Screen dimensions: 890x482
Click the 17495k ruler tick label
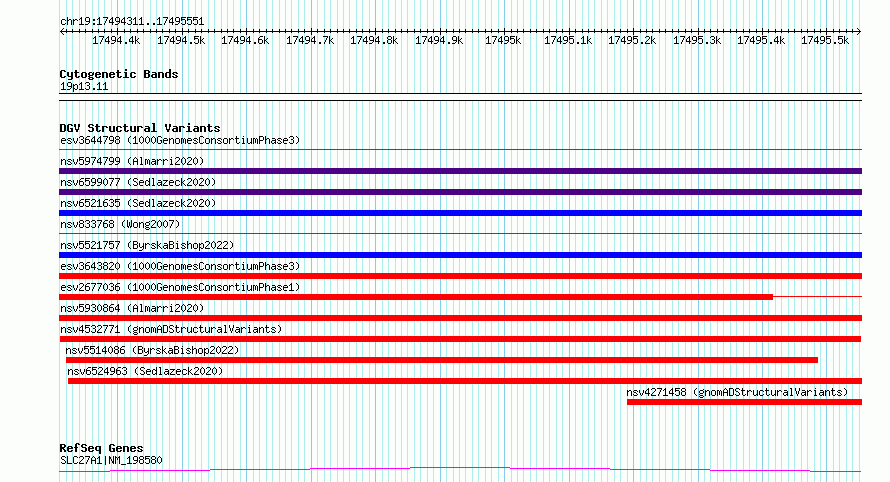pos(503,40)
